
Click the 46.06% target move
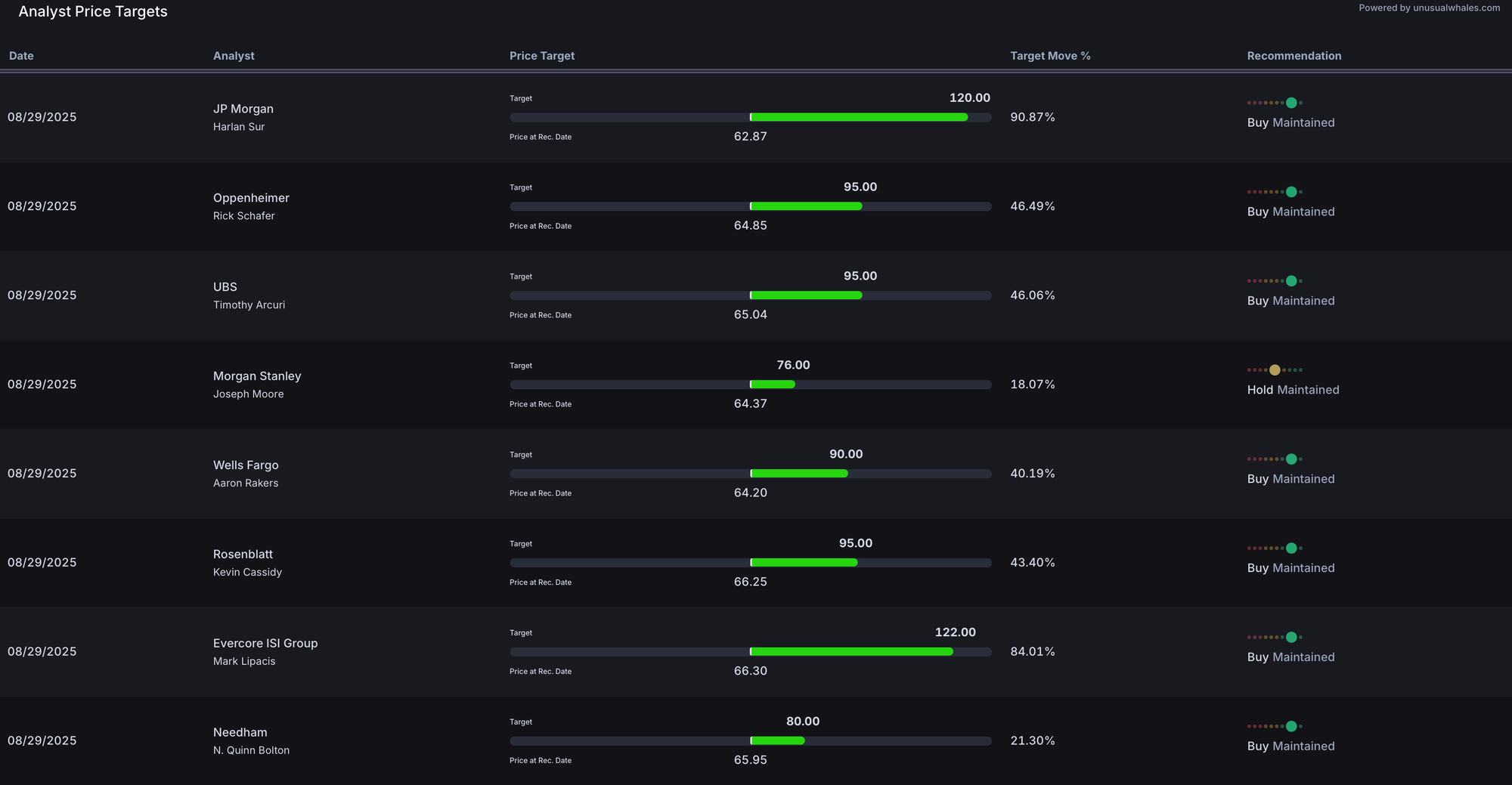point(1033,295)
